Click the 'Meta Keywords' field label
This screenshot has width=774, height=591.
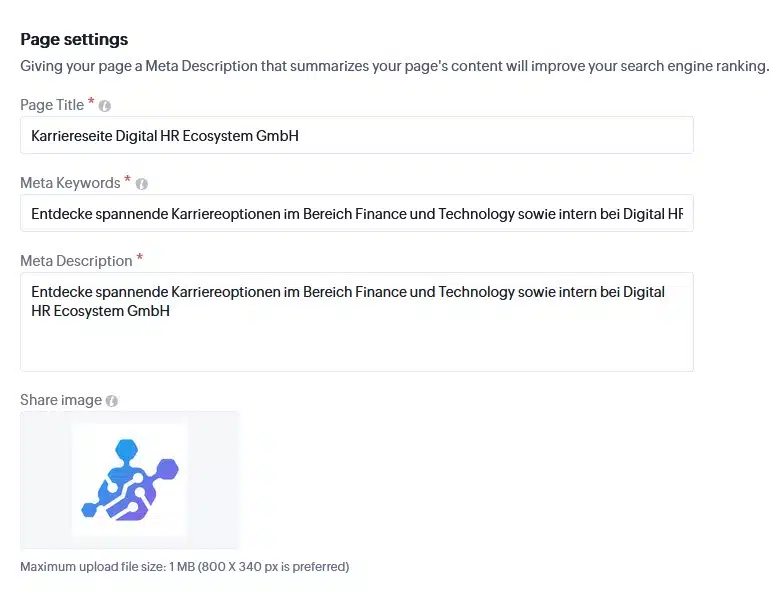70,183
